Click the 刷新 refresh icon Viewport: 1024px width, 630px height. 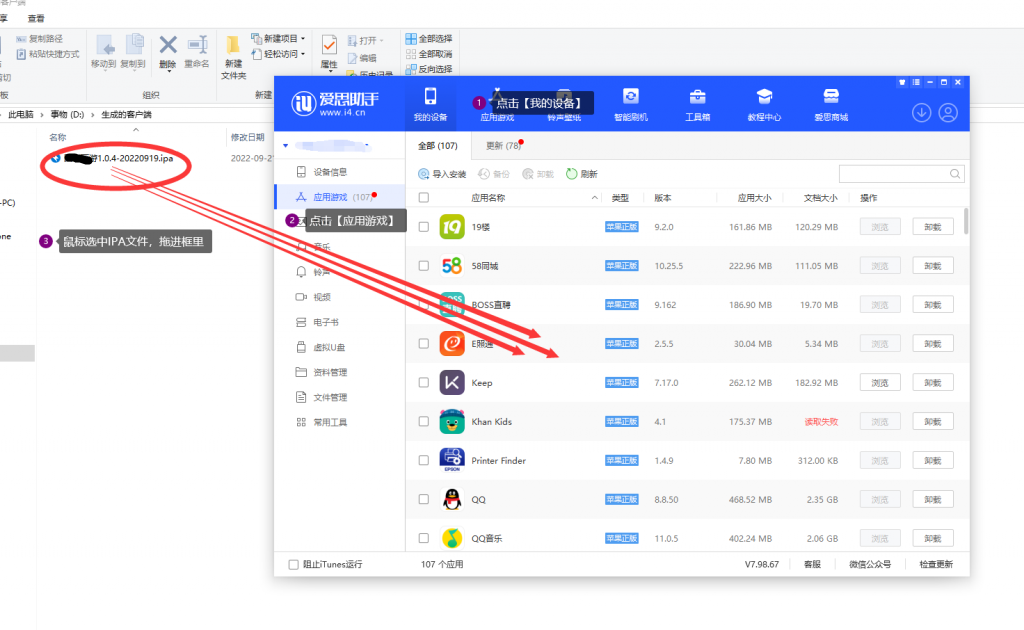tap(571, 174)
